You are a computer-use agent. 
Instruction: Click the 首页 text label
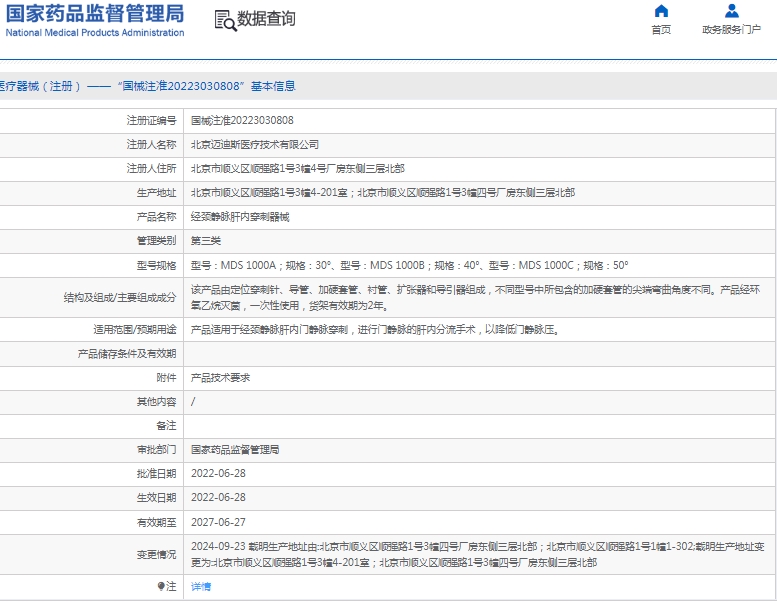click(661, 30)
